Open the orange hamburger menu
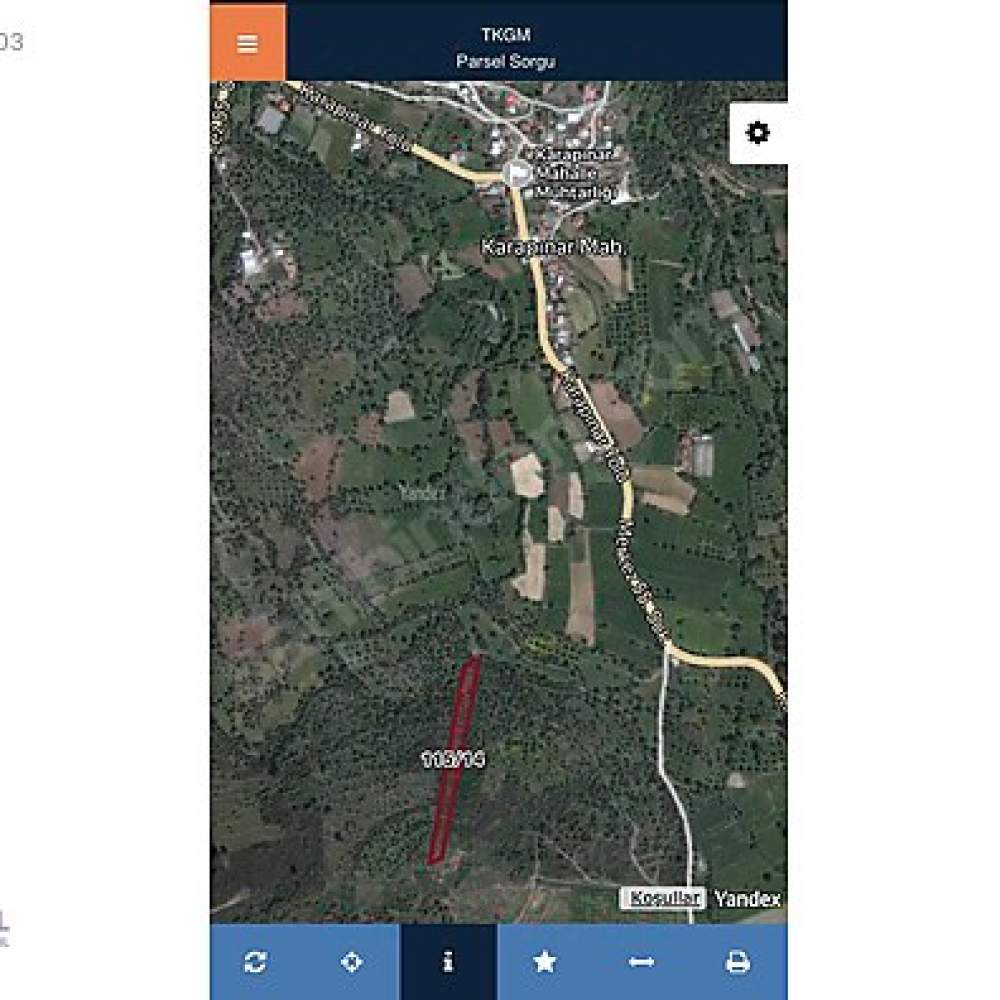 [x=247, y=42]
